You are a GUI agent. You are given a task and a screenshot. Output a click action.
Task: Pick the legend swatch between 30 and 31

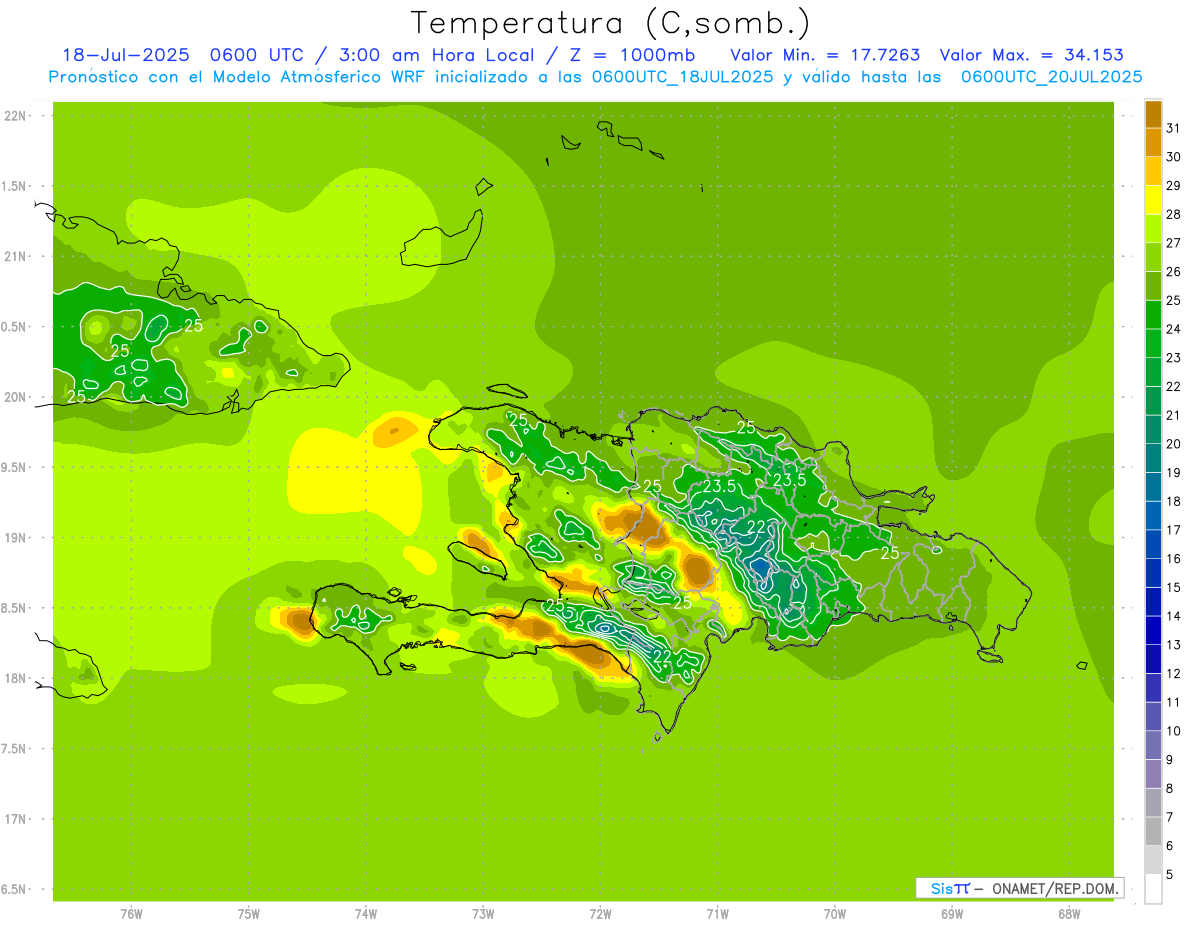1153,143
